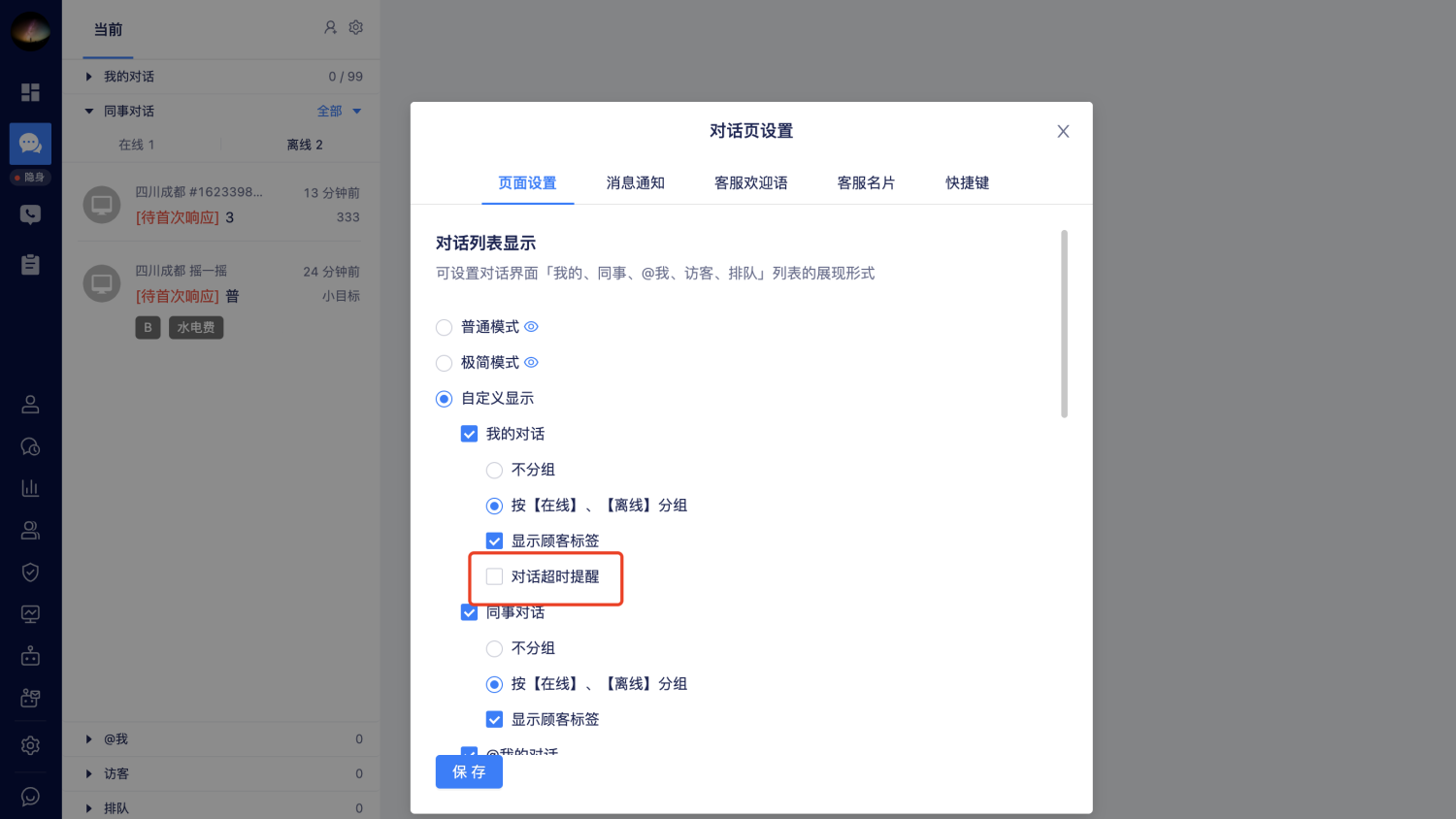Image resolution: width=1456 pixels, height=819 pixels.
Task: Expand the 访客 list
Action: point(89,774)
